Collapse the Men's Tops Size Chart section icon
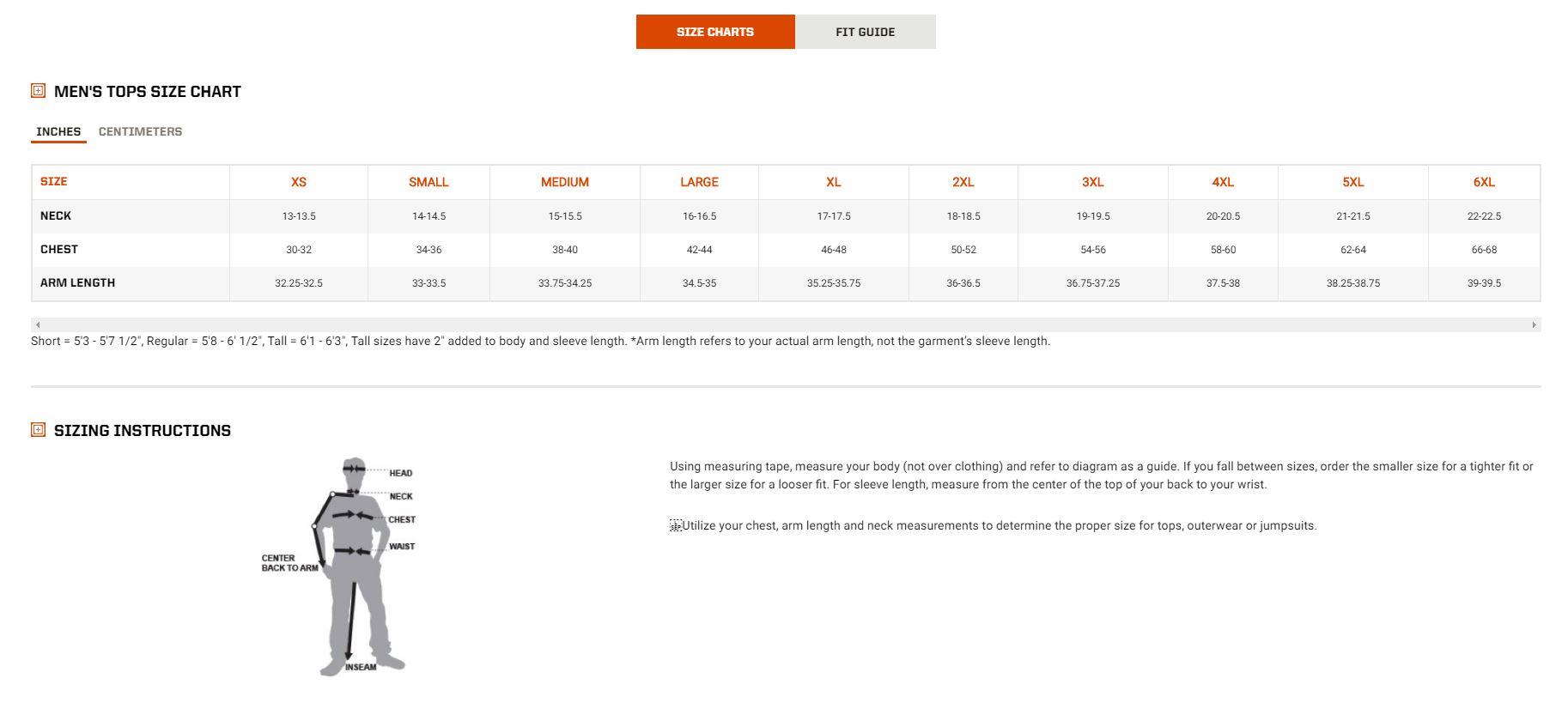1568x721 pixels. tap(38, 90)
